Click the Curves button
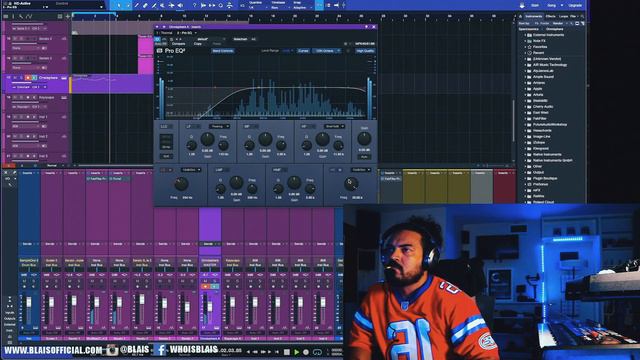This screenshot has height=360, width=640. pyautogui.click(x=303, y=51)
